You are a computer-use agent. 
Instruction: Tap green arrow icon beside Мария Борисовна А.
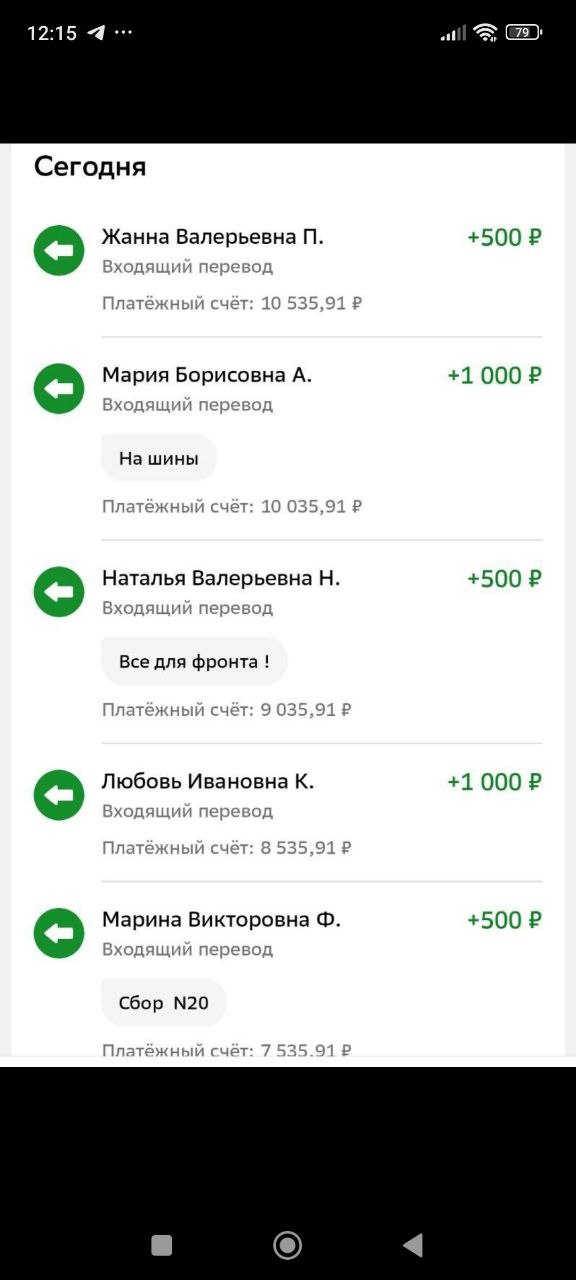click(59, 389)
